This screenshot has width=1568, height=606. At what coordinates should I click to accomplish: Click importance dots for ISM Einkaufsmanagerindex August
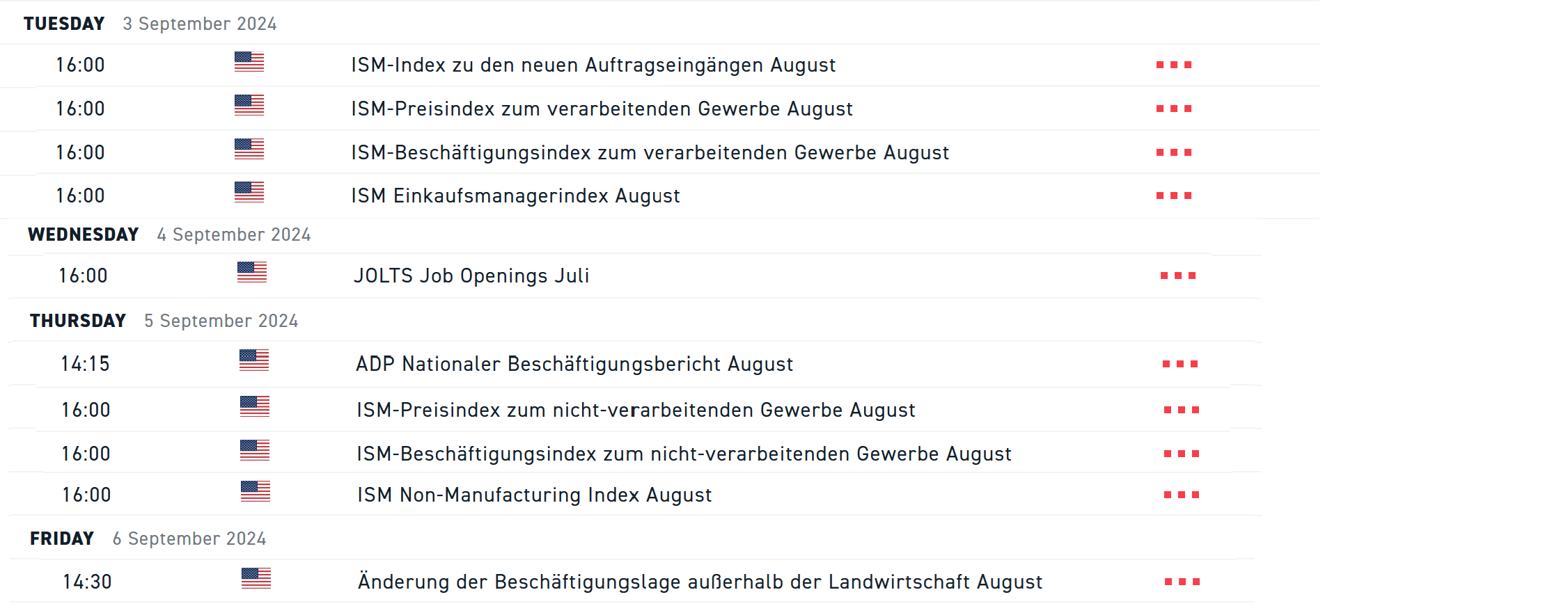[1174, 196]
